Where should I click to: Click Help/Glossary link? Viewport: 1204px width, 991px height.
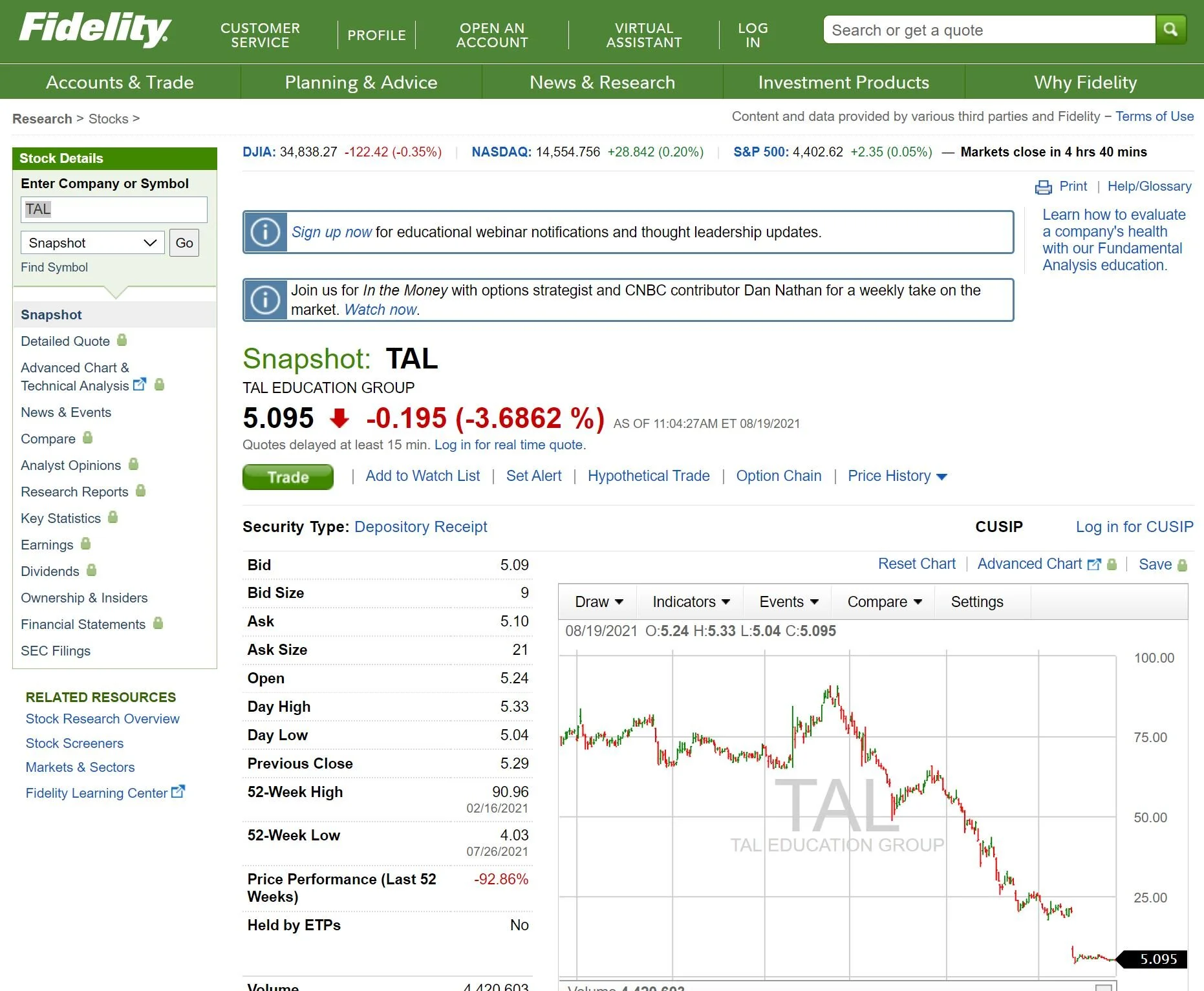1149,186
